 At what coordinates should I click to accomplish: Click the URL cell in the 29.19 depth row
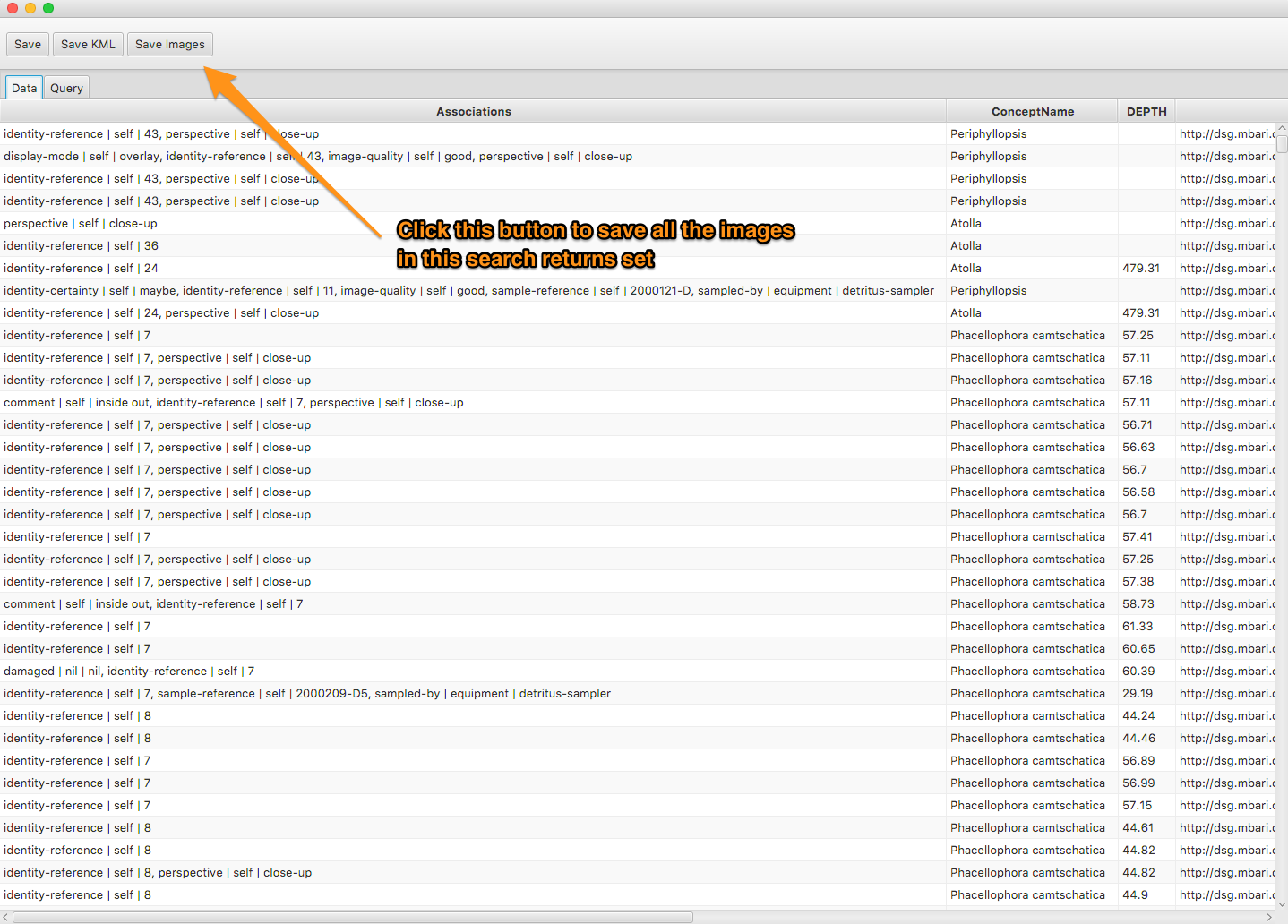(x=1226, y=693)
